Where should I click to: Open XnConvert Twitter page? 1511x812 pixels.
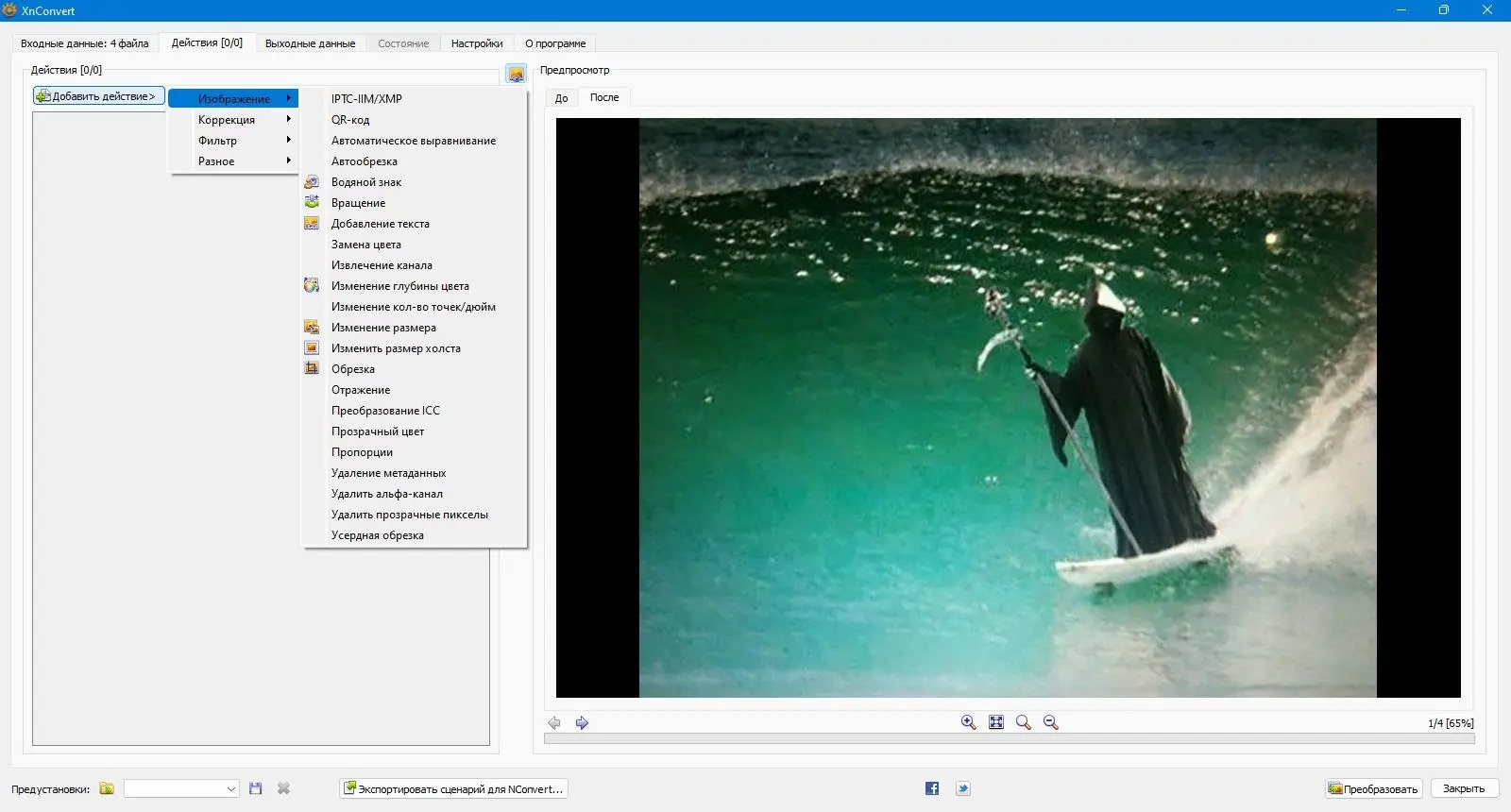click(962, 788)
